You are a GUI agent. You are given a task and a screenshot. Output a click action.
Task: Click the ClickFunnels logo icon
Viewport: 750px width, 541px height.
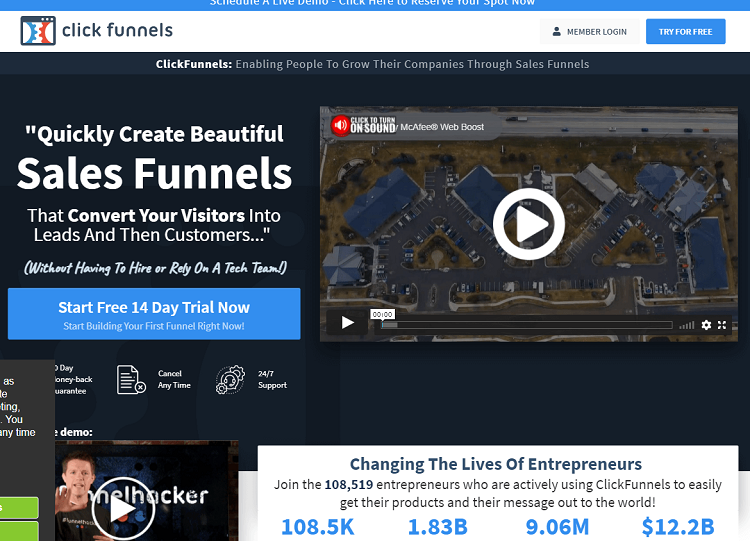point(38,31)
